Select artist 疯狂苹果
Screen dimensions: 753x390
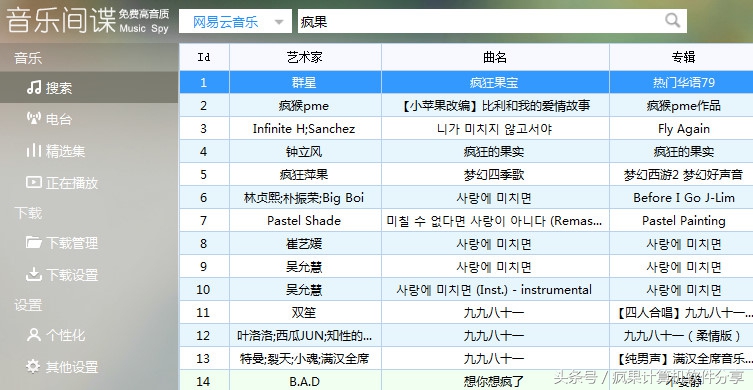pos(304,174)
